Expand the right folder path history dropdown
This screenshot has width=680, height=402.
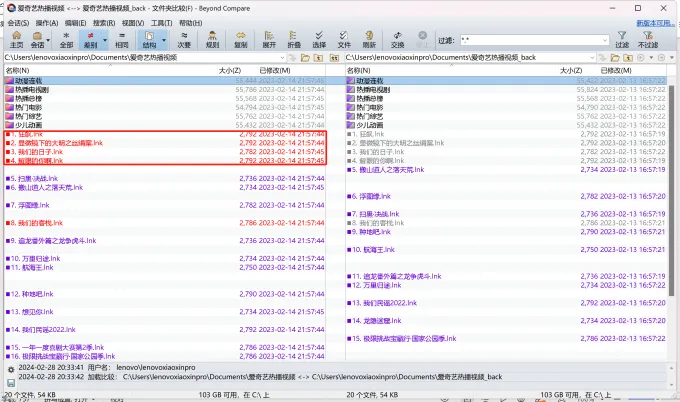(592, 58)
